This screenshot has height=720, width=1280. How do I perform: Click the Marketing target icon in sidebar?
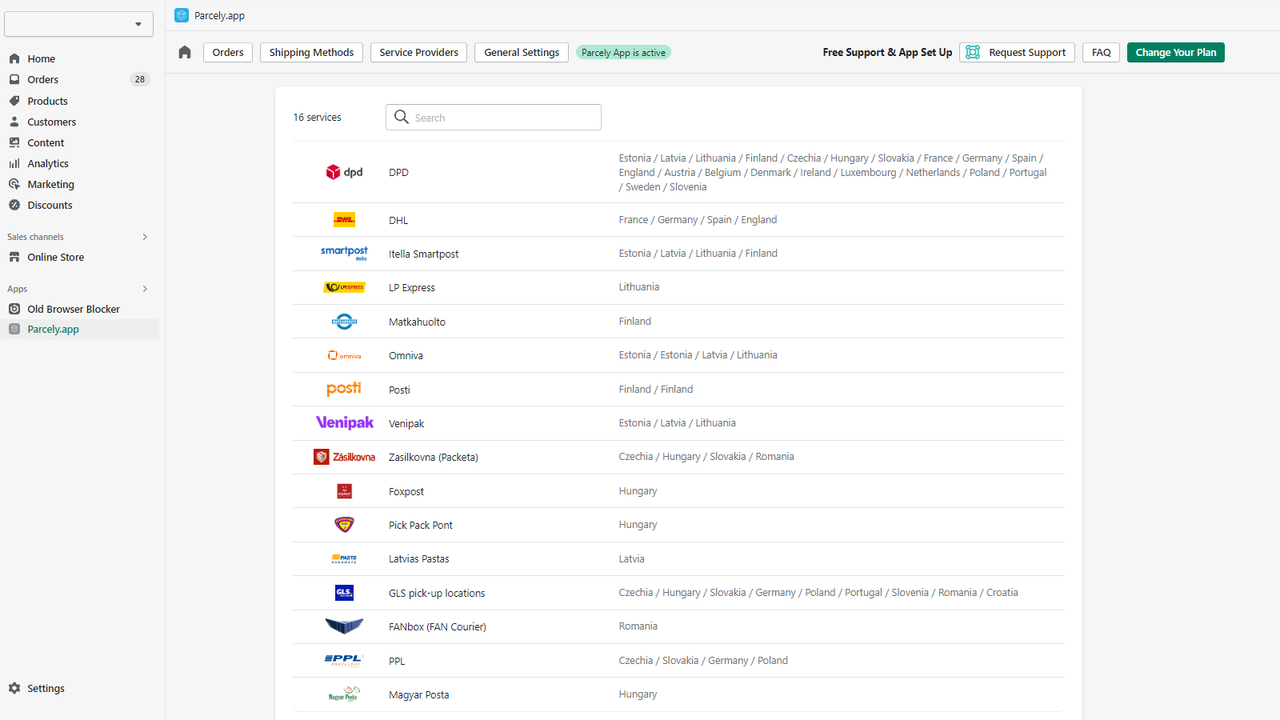pyautogui.click(x=14, y=185)
